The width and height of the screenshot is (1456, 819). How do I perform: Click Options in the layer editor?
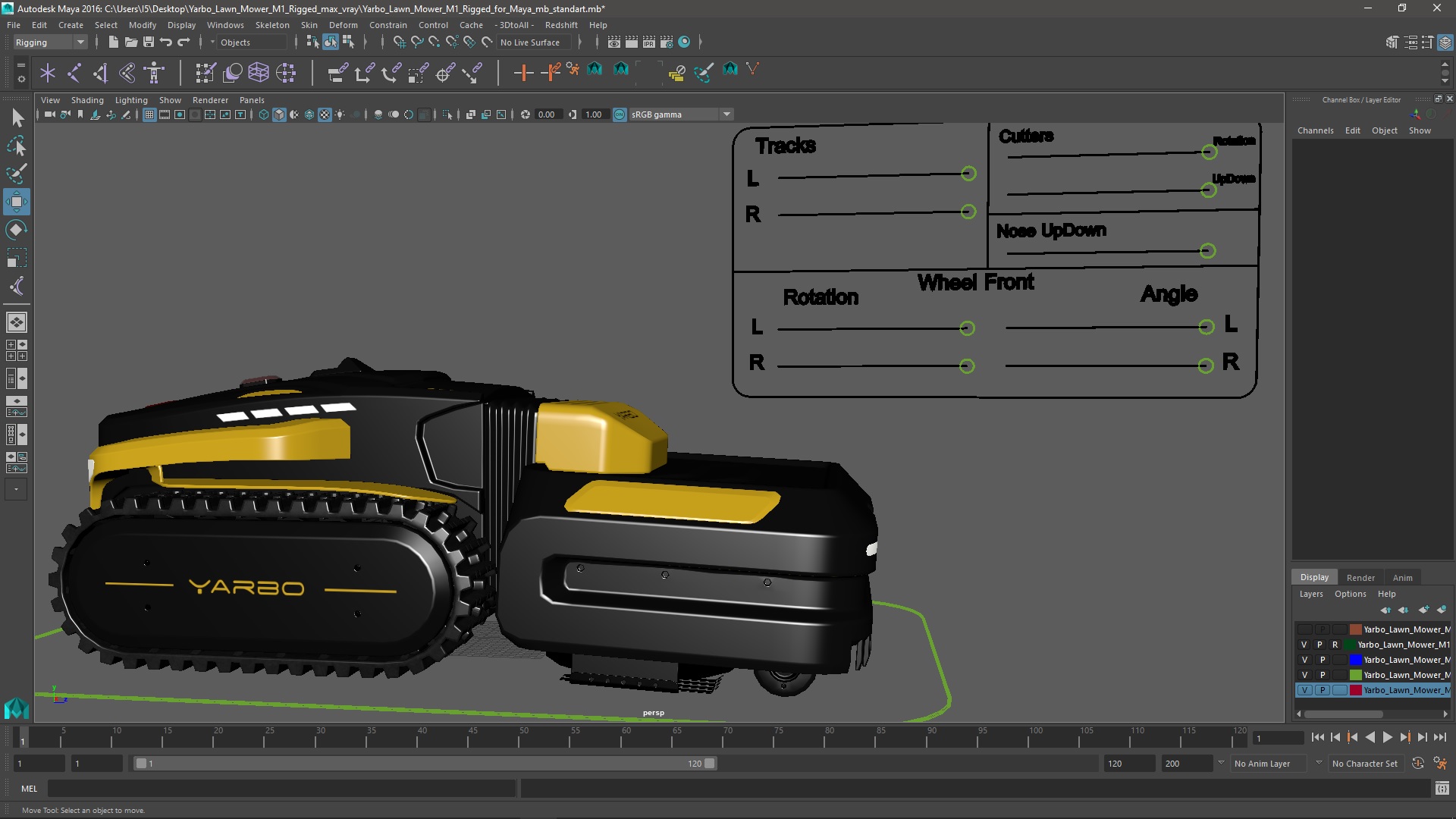[x=1350, y=595]
